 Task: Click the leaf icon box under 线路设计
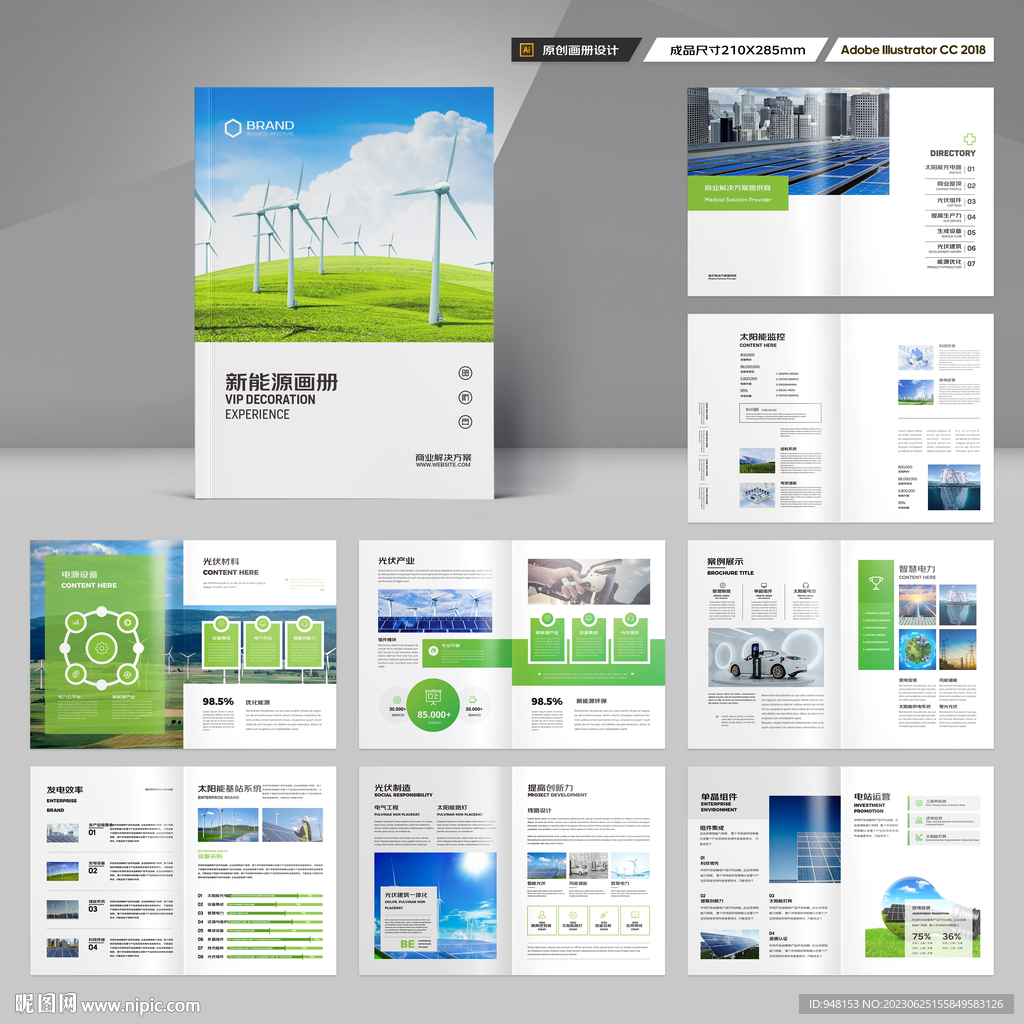pos(603,920)
